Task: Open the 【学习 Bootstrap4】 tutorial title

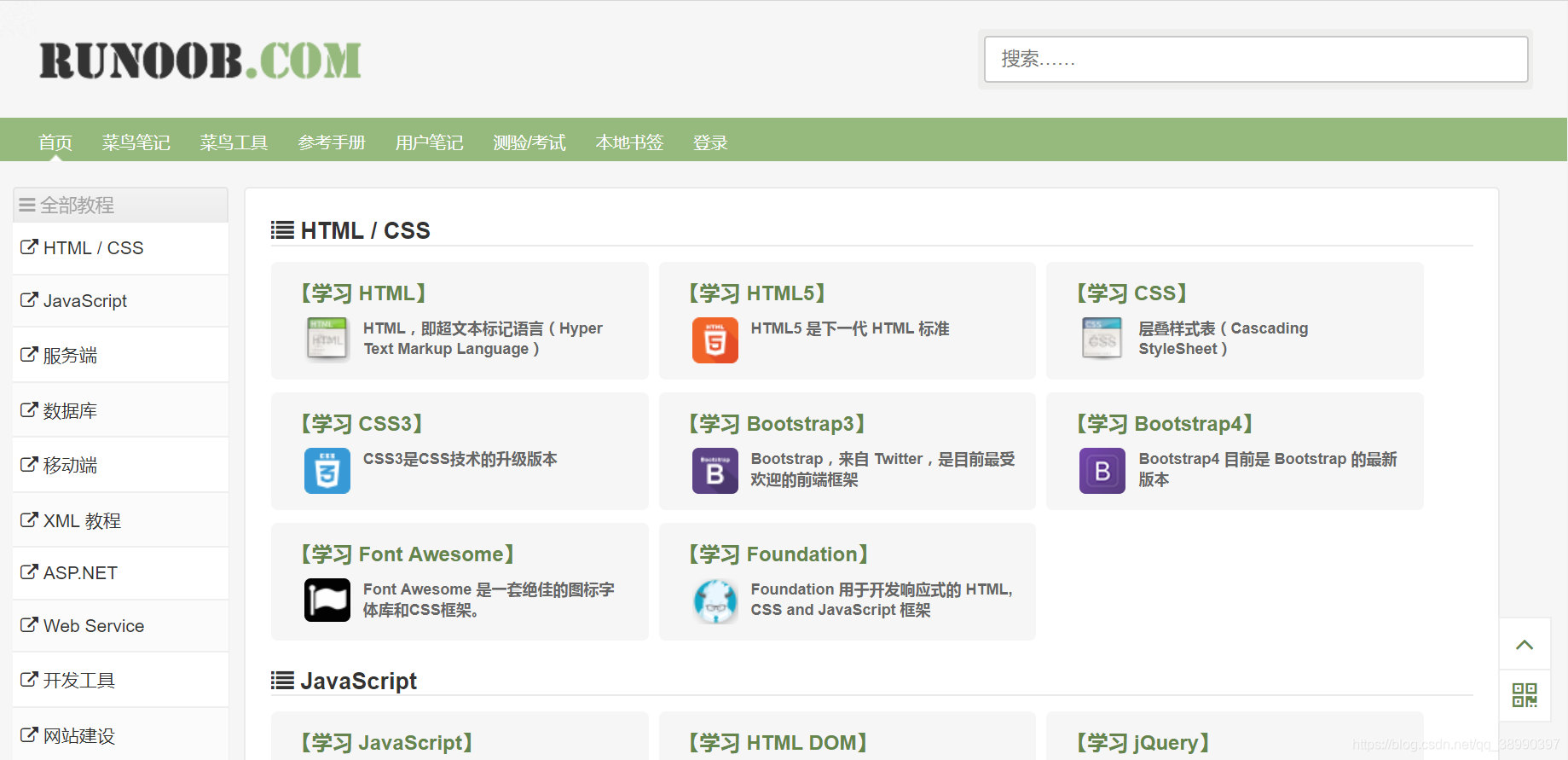Action: pyautogui.click(x=1165, y=424)
